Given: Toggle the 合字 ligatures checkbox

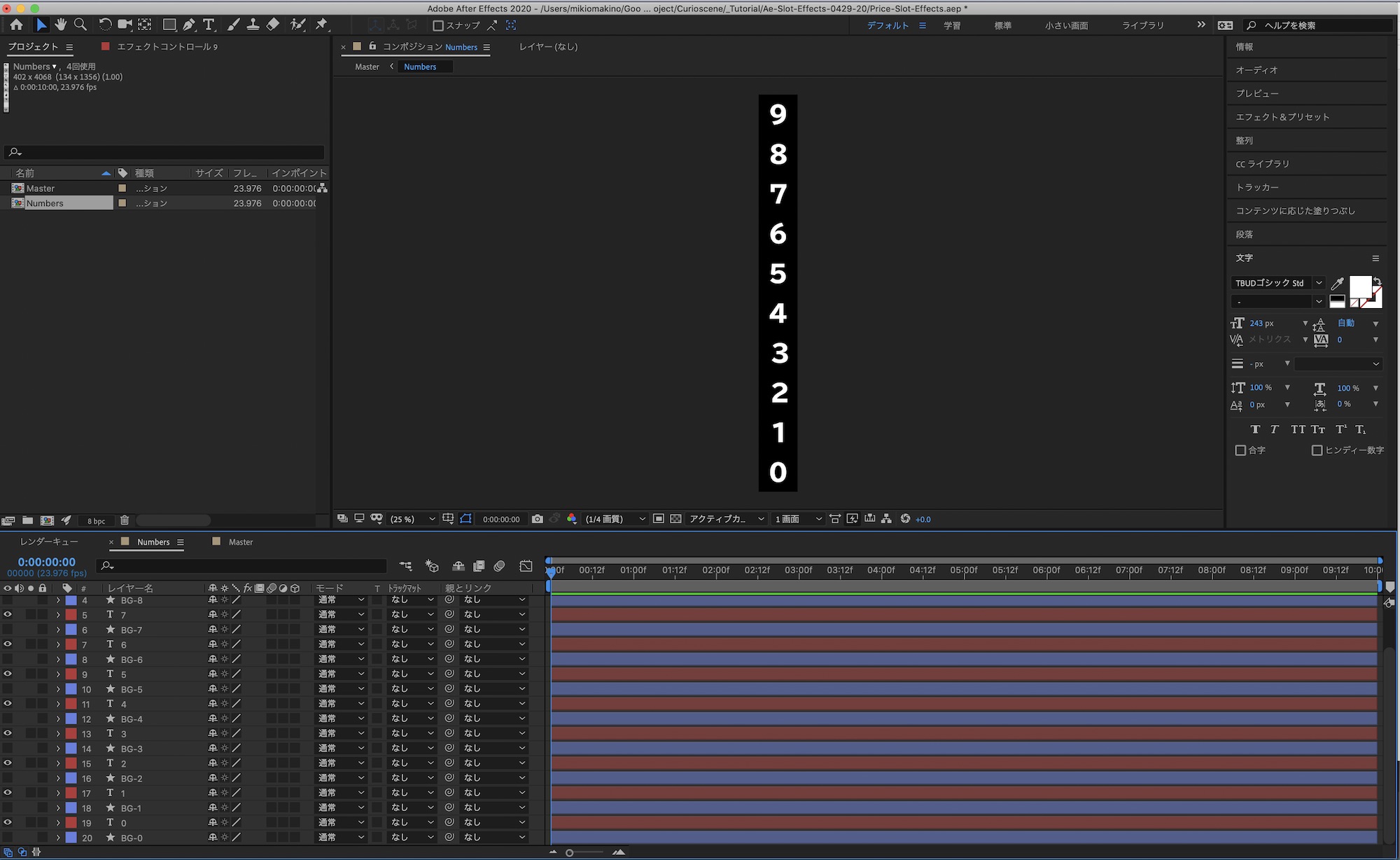Looking at the screenshot, I should [x=1240, y=450].
